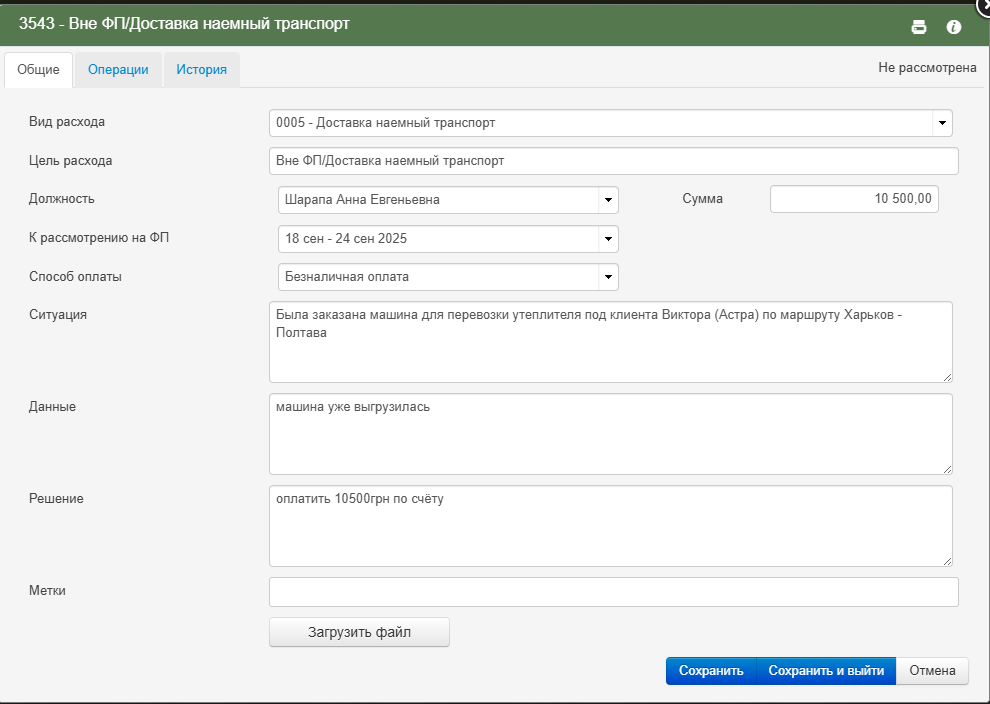Screen dimensions: 990x704
Task: Switch to the Операции tab
Action: point(118,69)
